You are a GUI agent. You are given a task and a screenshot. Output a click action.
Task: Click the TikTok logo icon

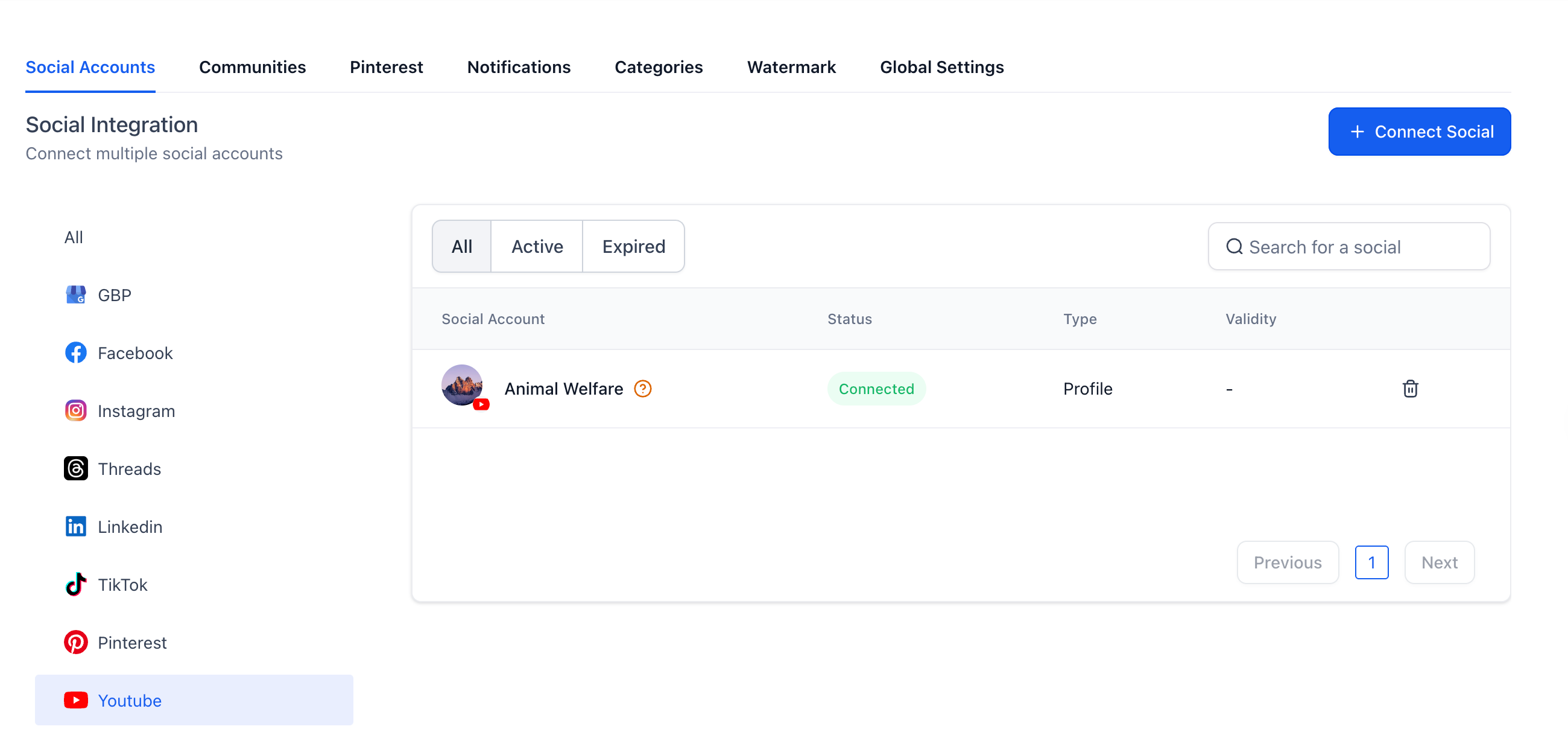75,584
